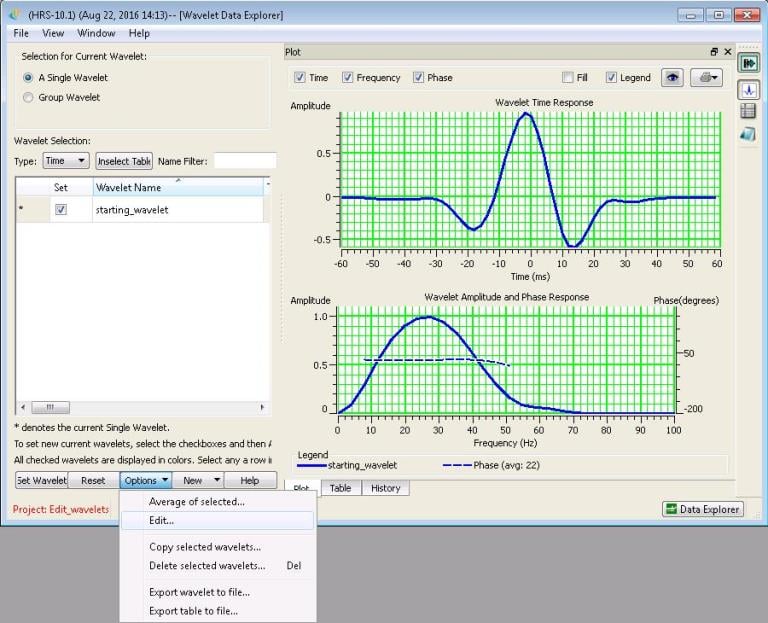Choose Delete selected wavelets menu item

coord(217,565)
